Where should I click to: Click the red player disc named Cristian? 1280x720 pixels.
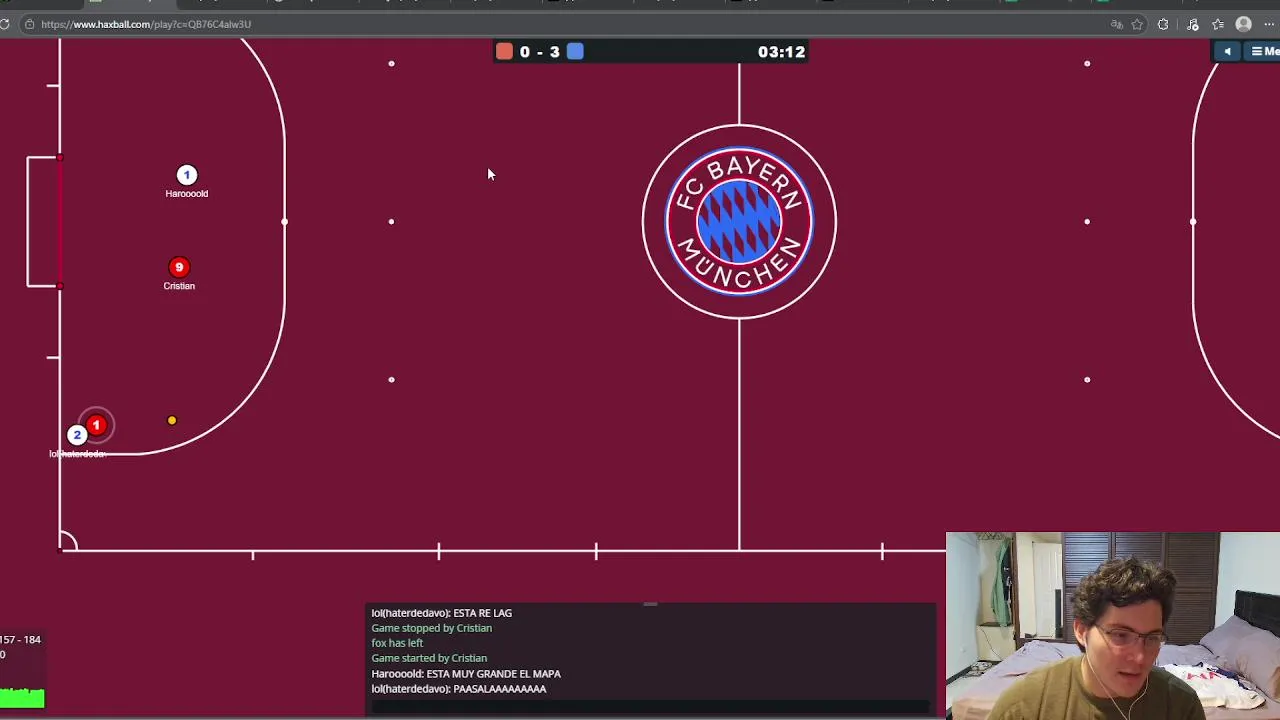point(179,267)
